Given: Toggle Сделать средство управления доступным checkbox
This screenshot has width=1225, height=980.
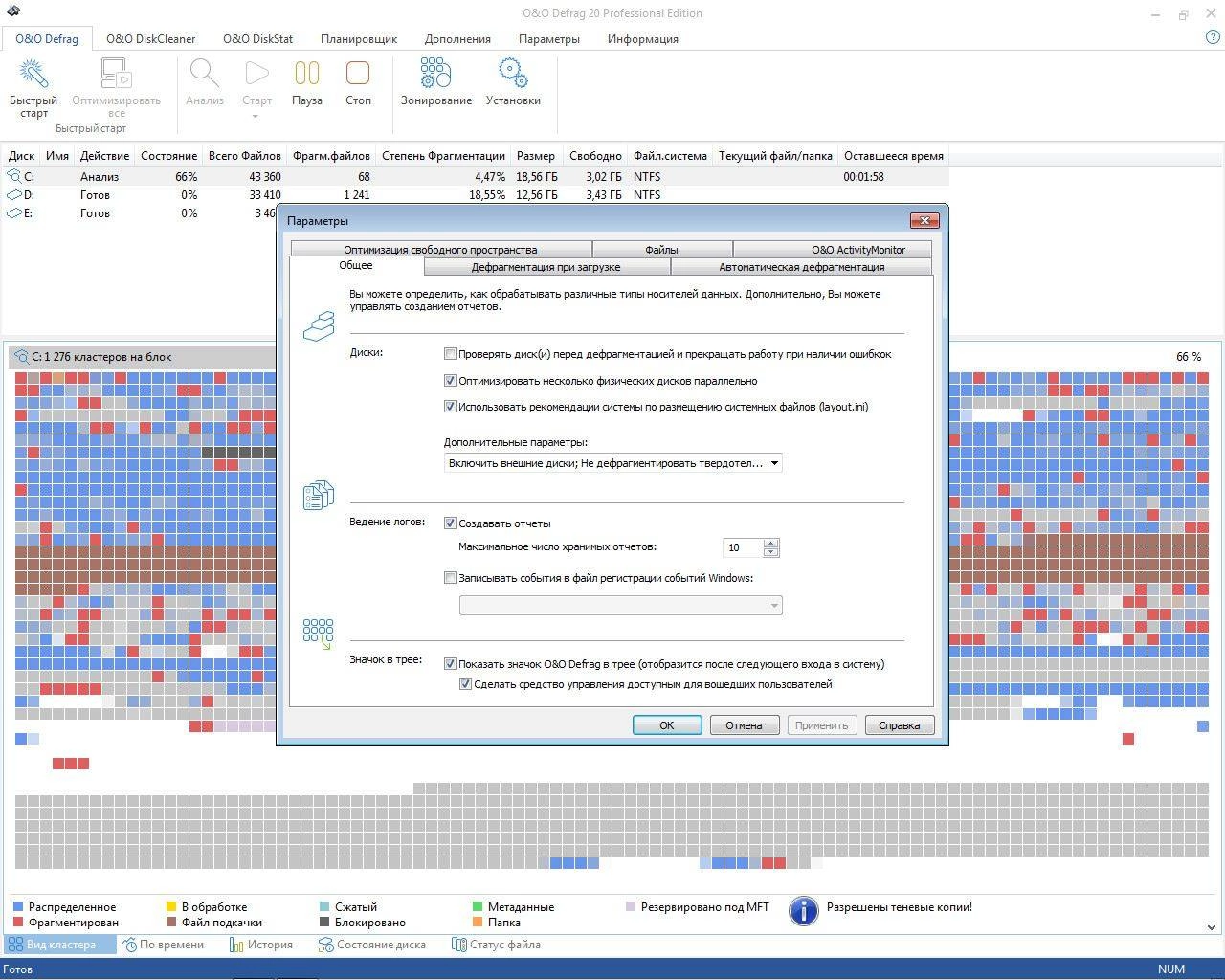Looking at the screenshot, I should click(465, 684).
